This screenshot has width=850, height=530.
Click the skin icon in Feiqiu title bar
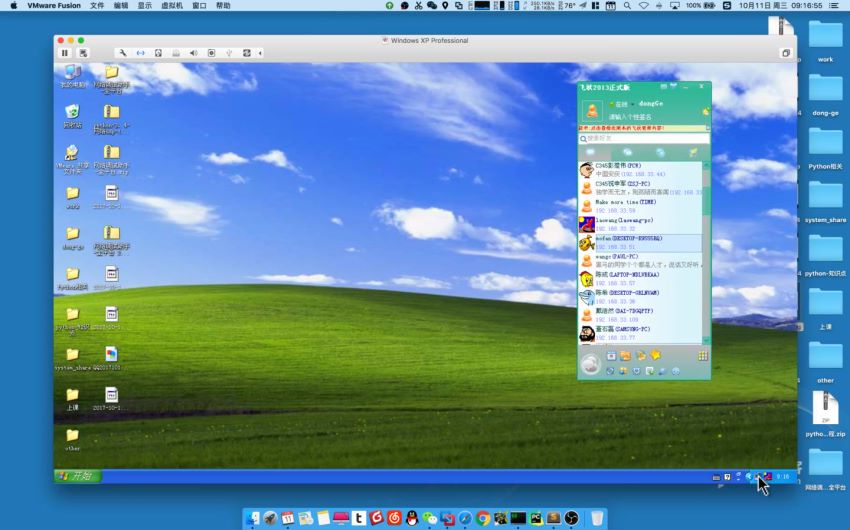[x=674, y=87]
